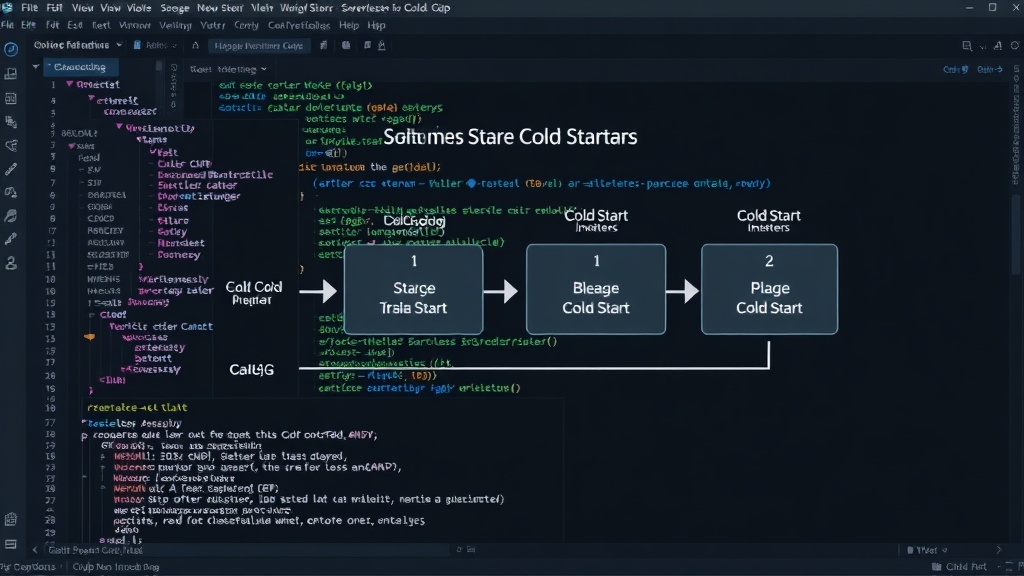Viewport: 1024px width, 576px height.
Task: Select the third grid icon in left sidebar
Action: coord(11,98)
